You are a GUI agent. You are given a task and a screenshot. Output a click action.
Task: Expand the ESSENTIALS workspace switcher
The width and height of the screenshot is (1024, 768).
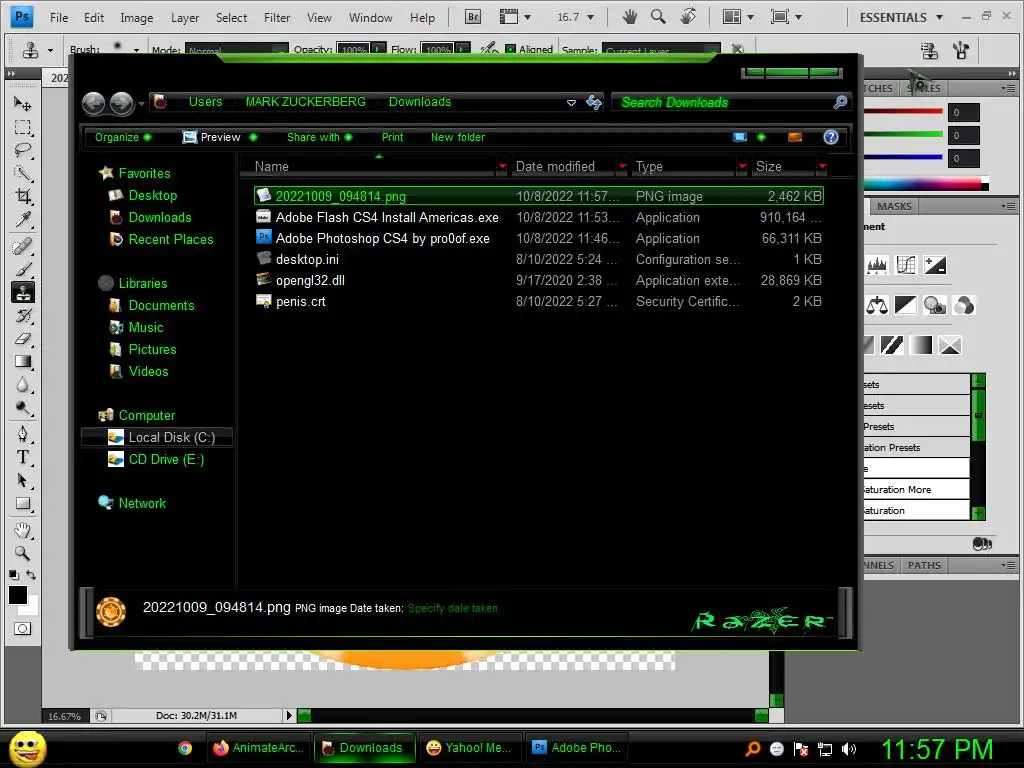901,17
